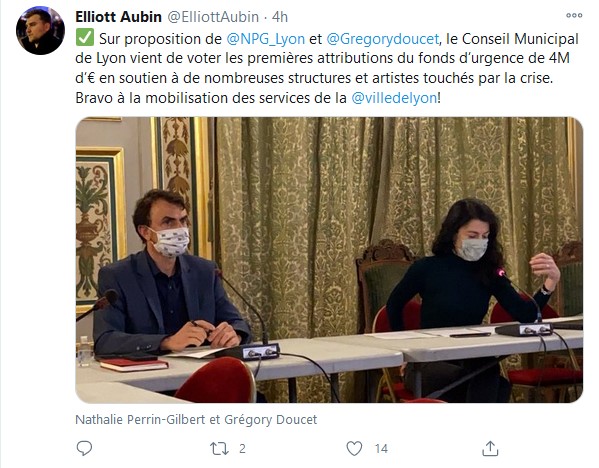Enlarge the council meeting photo
The height and width of the screenshot is (468, 599).
[329, 260]
